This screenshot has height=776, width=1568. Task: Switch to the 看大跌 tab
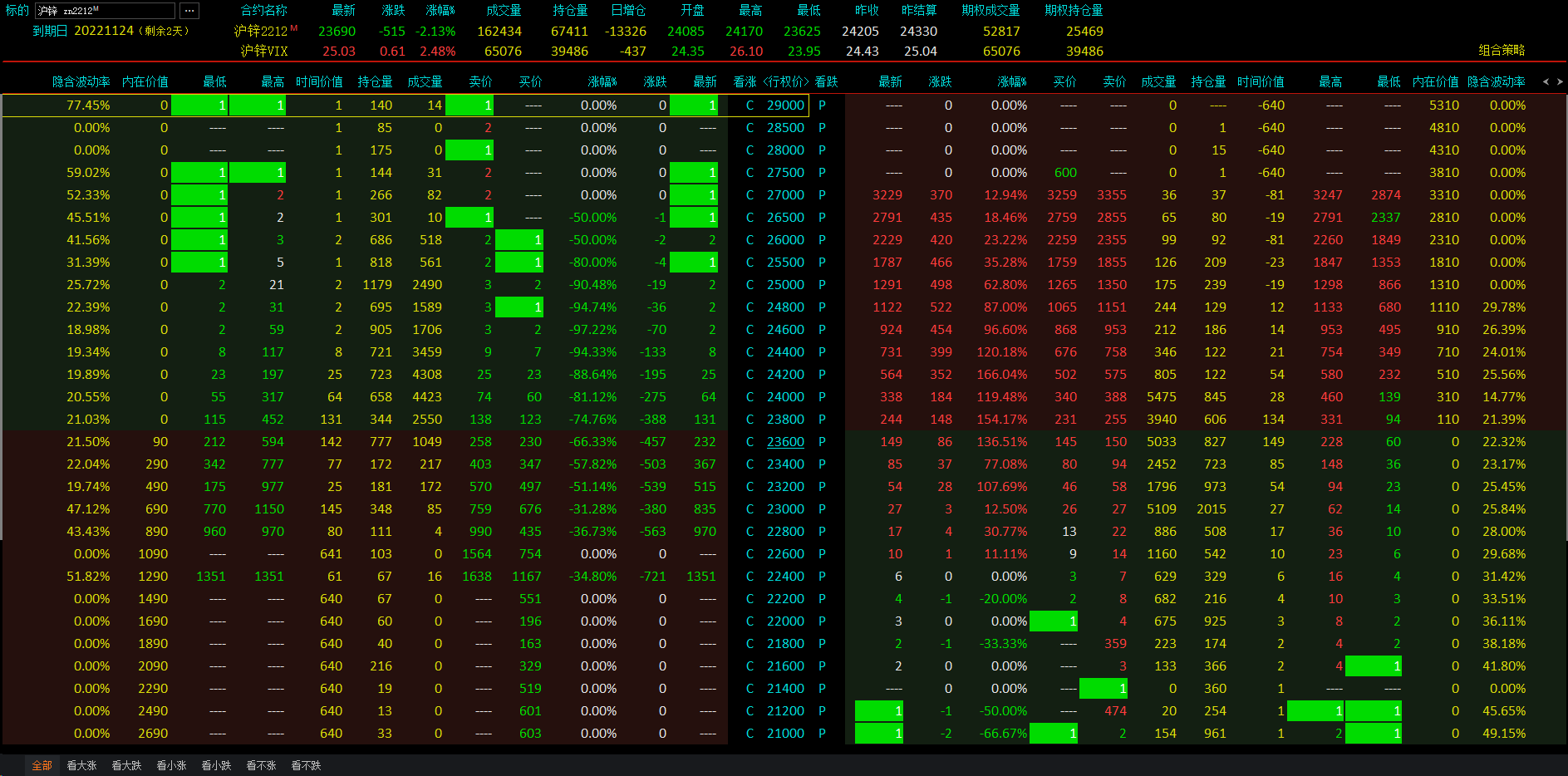click(x=126, y=765)
